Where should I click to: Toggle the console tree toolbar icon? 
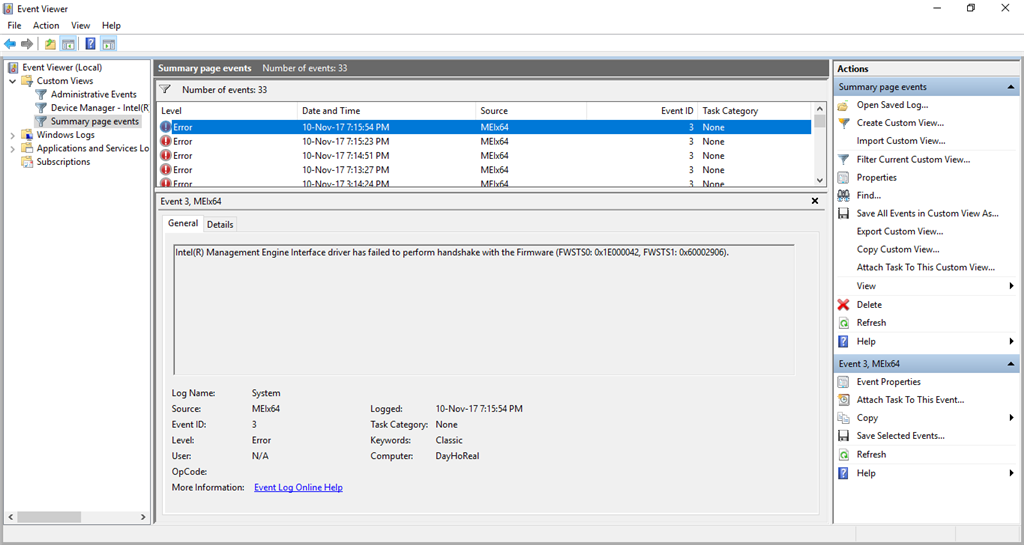pos(68,44)
